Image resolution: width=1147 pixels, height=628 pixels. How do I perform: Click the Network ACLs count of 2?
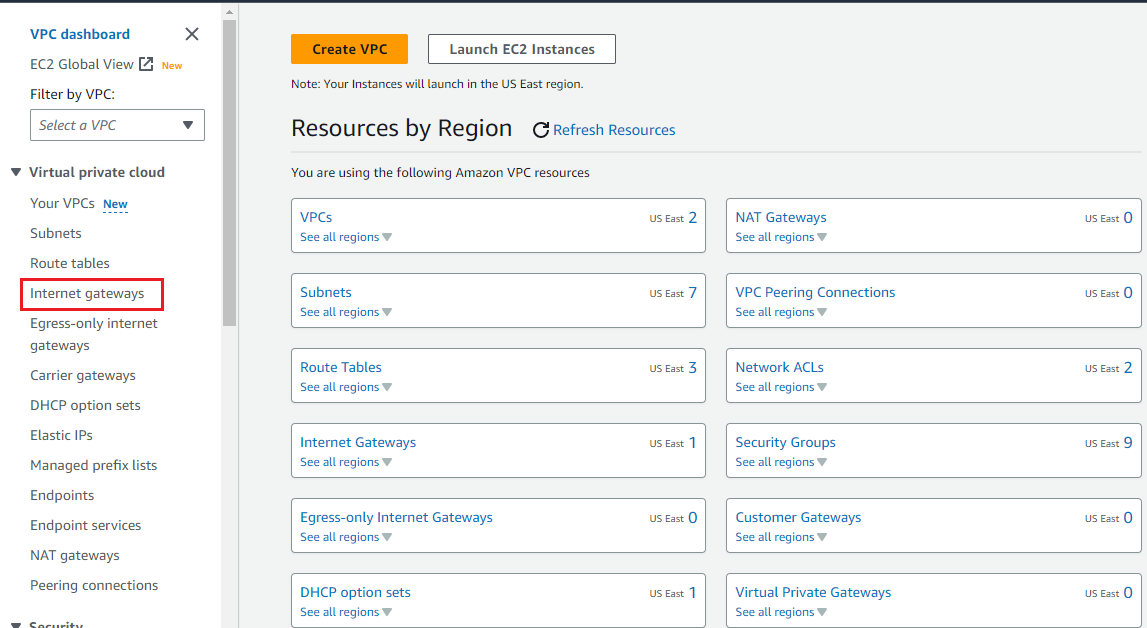1128,368
